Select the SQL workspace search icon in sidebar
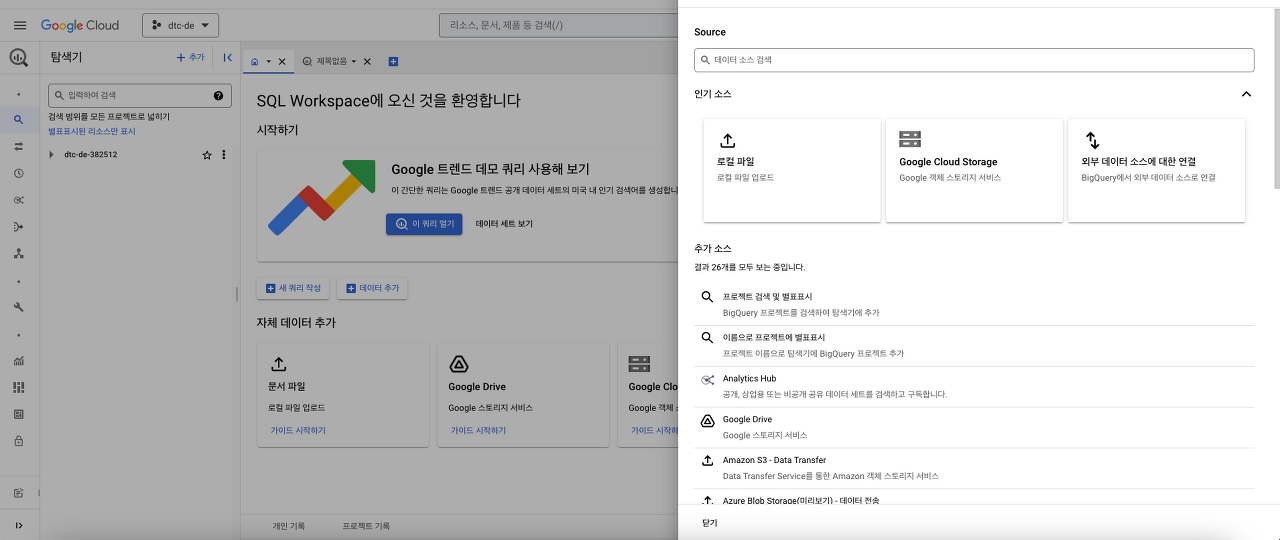The width and height of the screenshot is (1280, 540). click(19, 120)
